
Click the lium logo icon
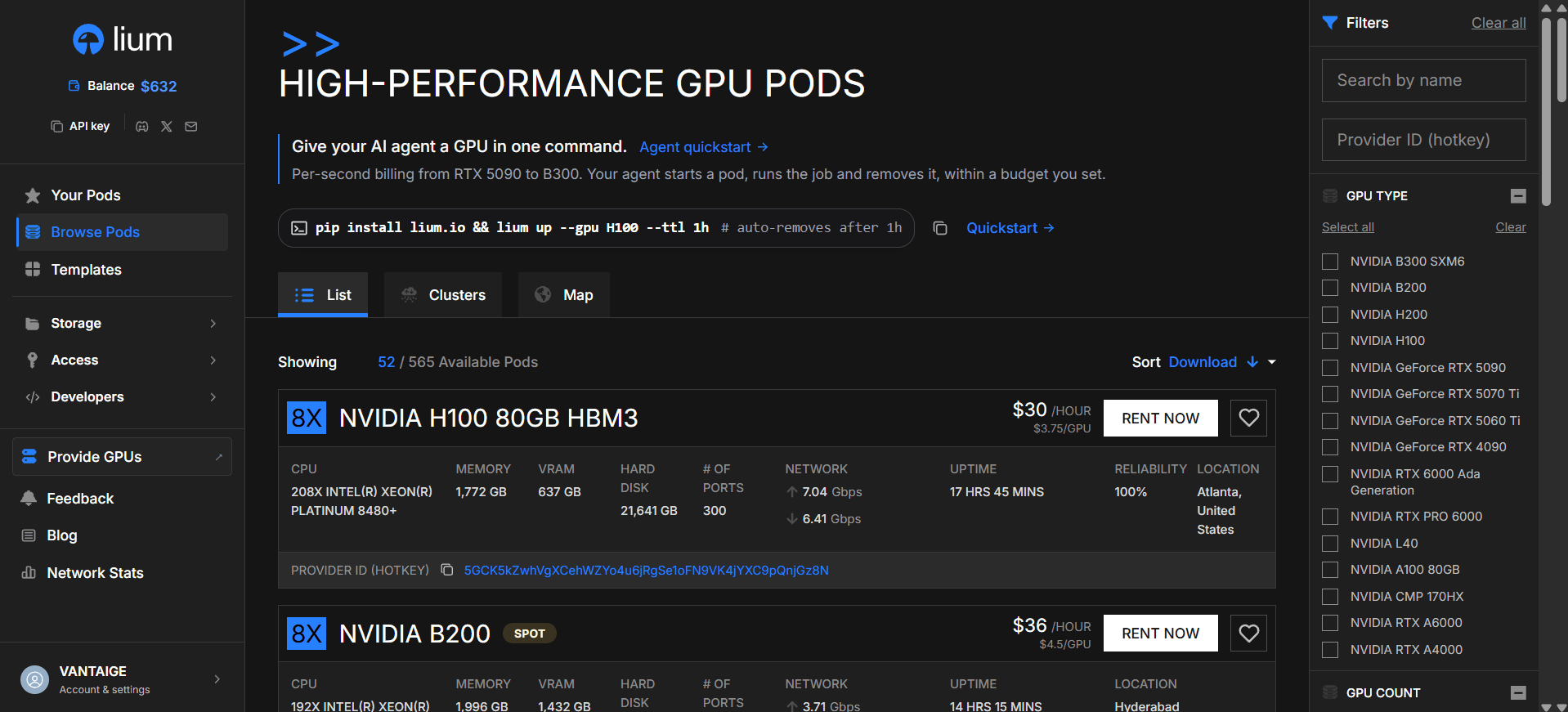(x=88, y=39)
